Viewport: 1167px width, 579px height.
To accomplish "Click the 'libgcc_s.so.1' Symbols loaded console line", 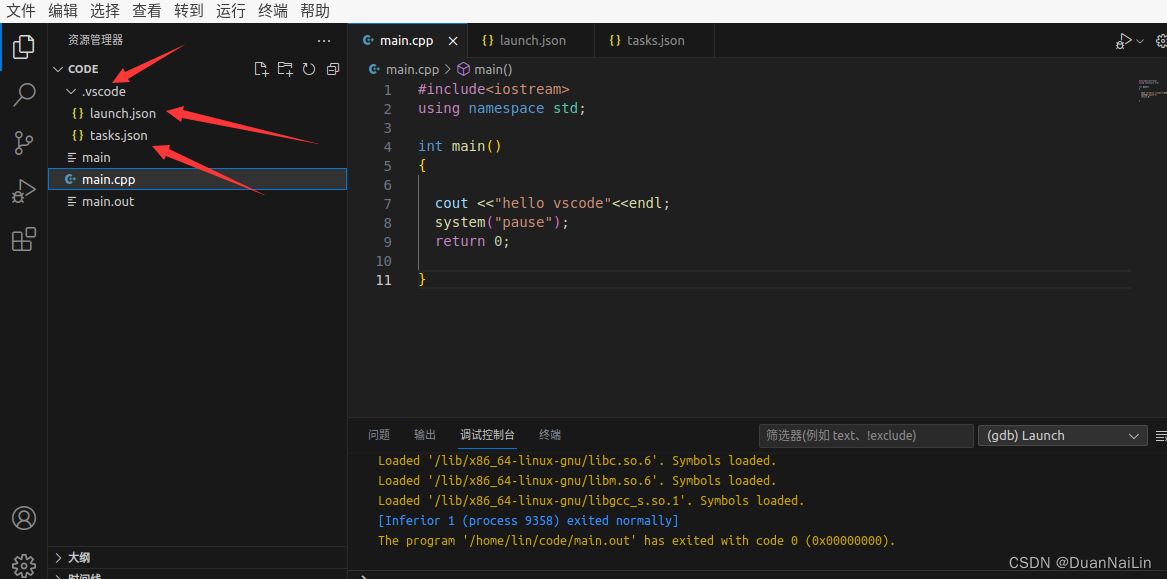I will 591,501.
